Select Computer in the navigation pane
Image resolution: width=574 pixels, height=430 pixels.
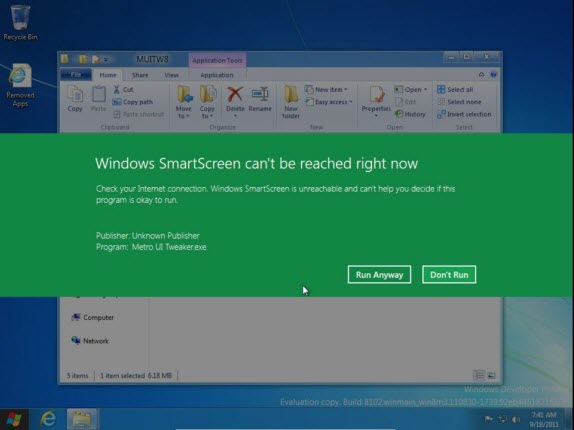coord(93,317)
